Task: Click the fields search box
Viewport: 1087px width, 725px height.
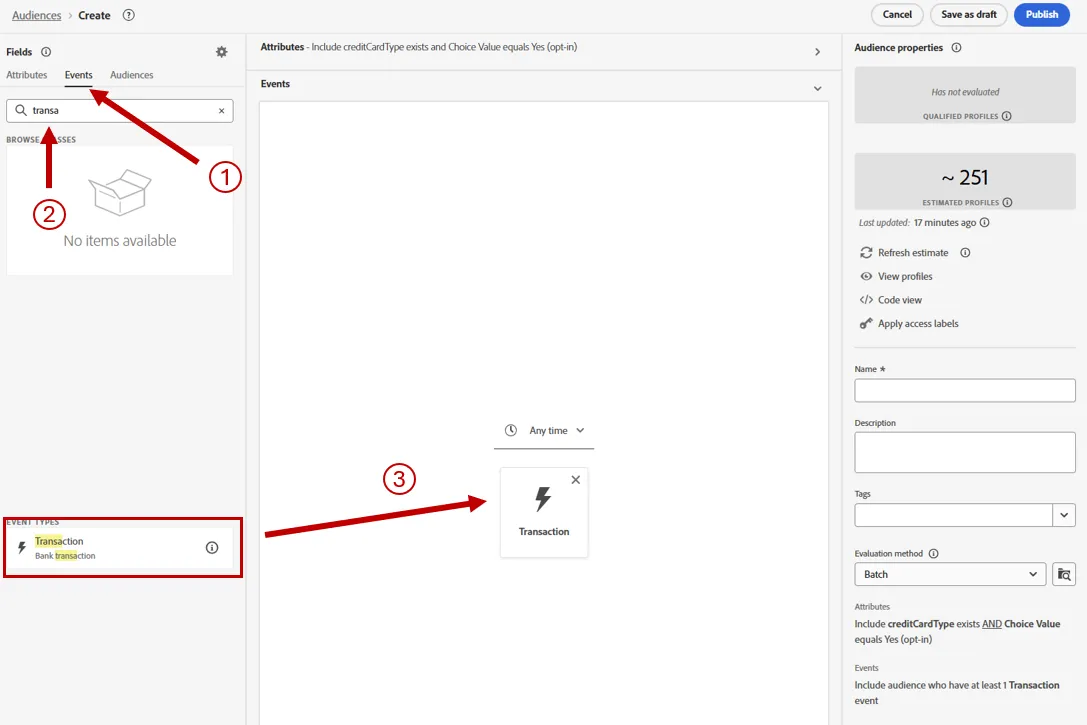Action: pyautogui.click(x=120, y=111)
